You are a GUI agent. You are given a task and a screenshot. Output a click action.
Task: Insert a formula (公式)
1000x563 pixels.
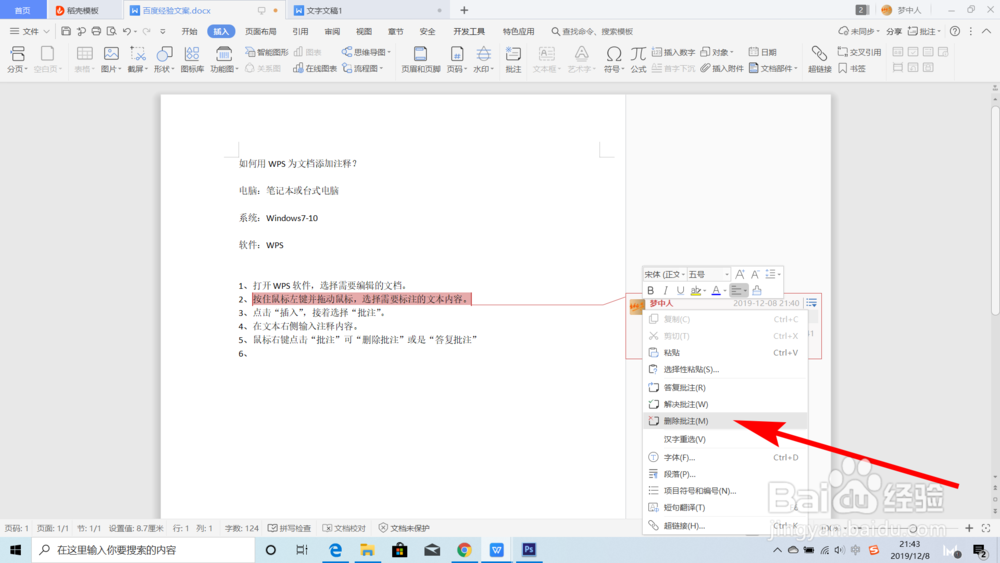(638, 59)
